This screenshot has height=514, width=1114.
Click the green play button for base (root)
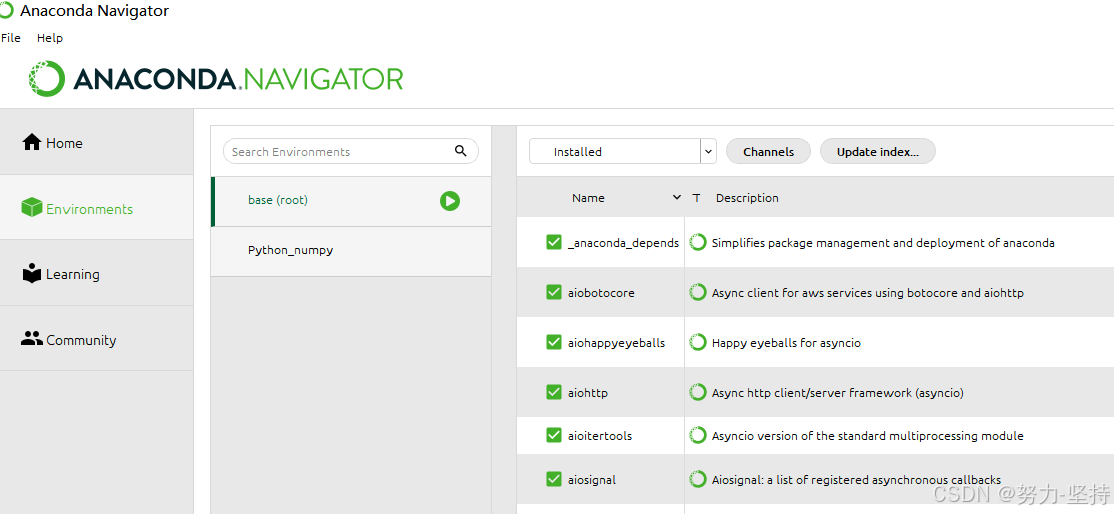pos(450,201)
